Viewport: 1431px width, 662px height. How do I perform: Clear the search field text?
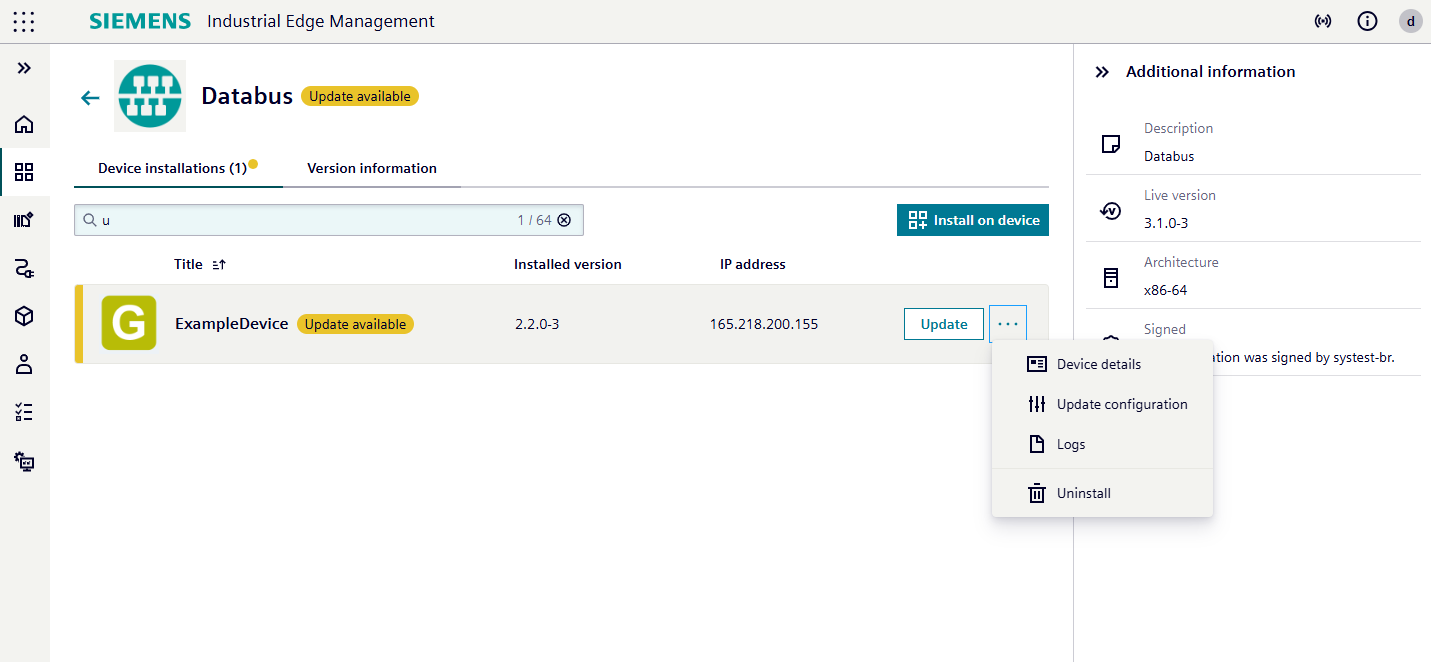click(564, 220)
